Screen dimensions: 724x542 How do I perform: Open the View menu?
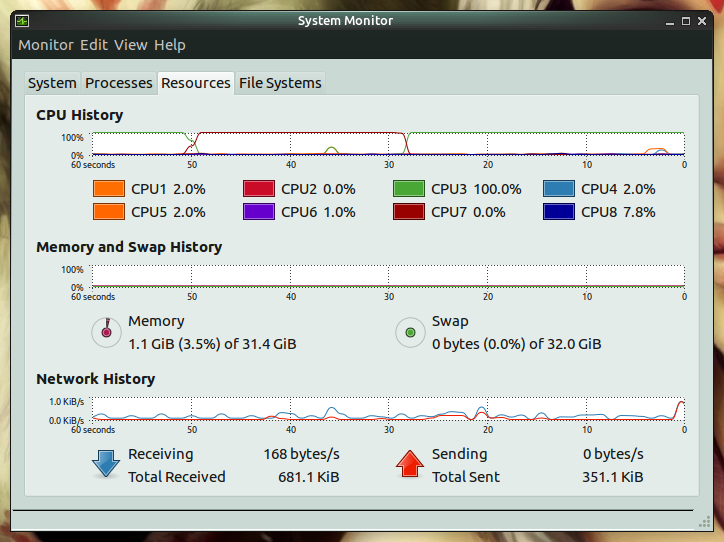tap(131, 45)
